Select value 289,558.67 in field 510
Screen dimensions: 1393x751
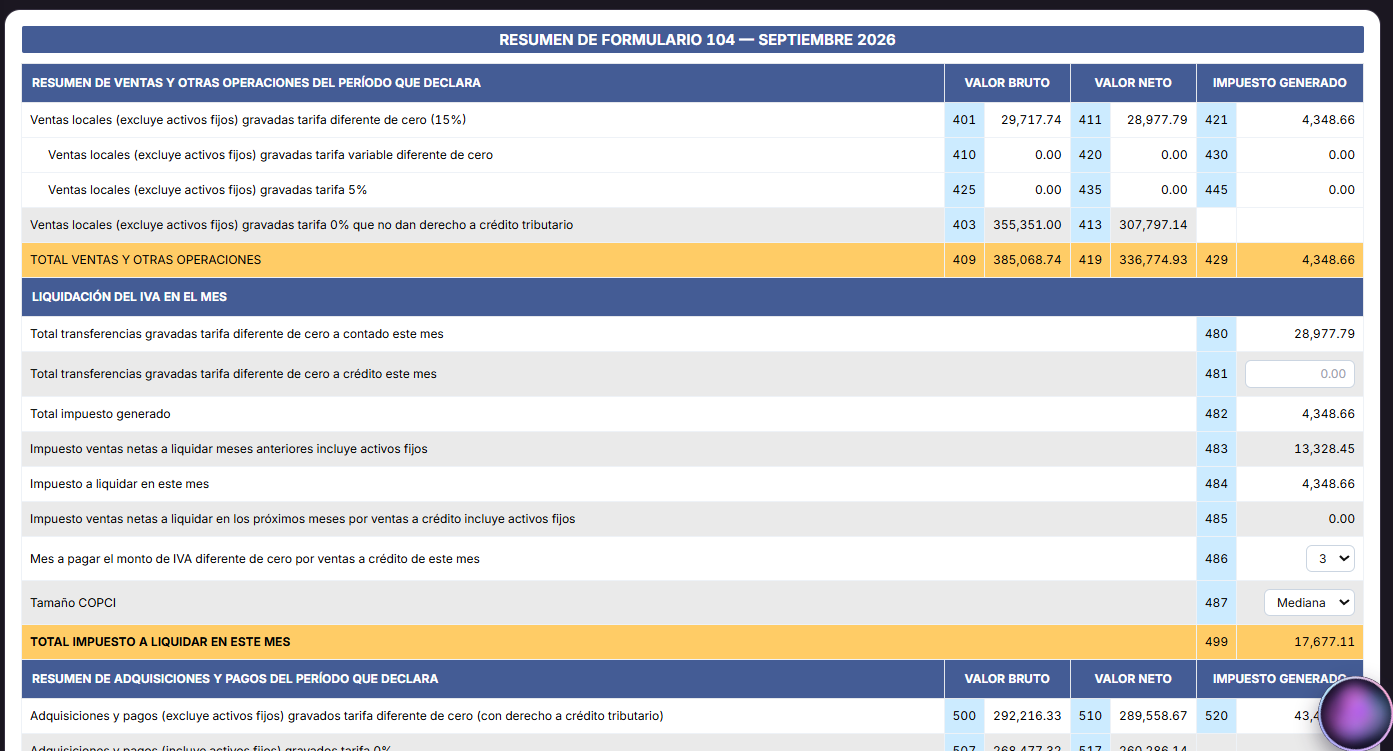tap(1153, 716)
